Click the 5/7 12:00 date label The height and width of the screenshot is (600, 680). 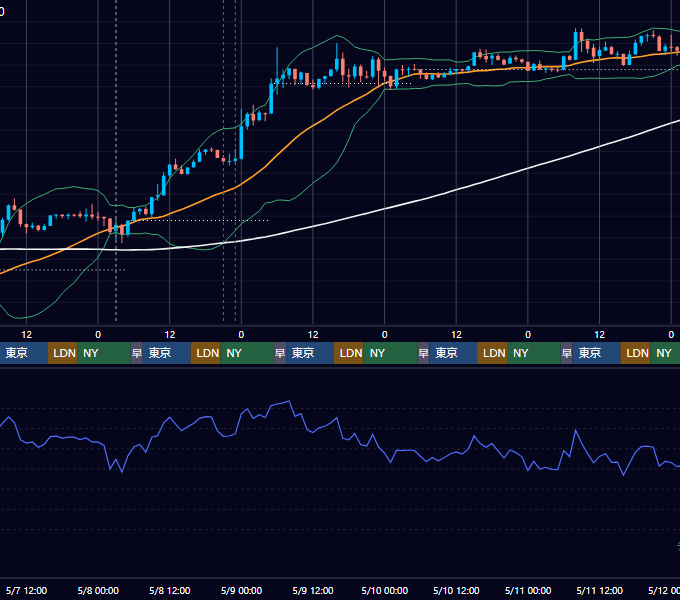click(26, 590)
